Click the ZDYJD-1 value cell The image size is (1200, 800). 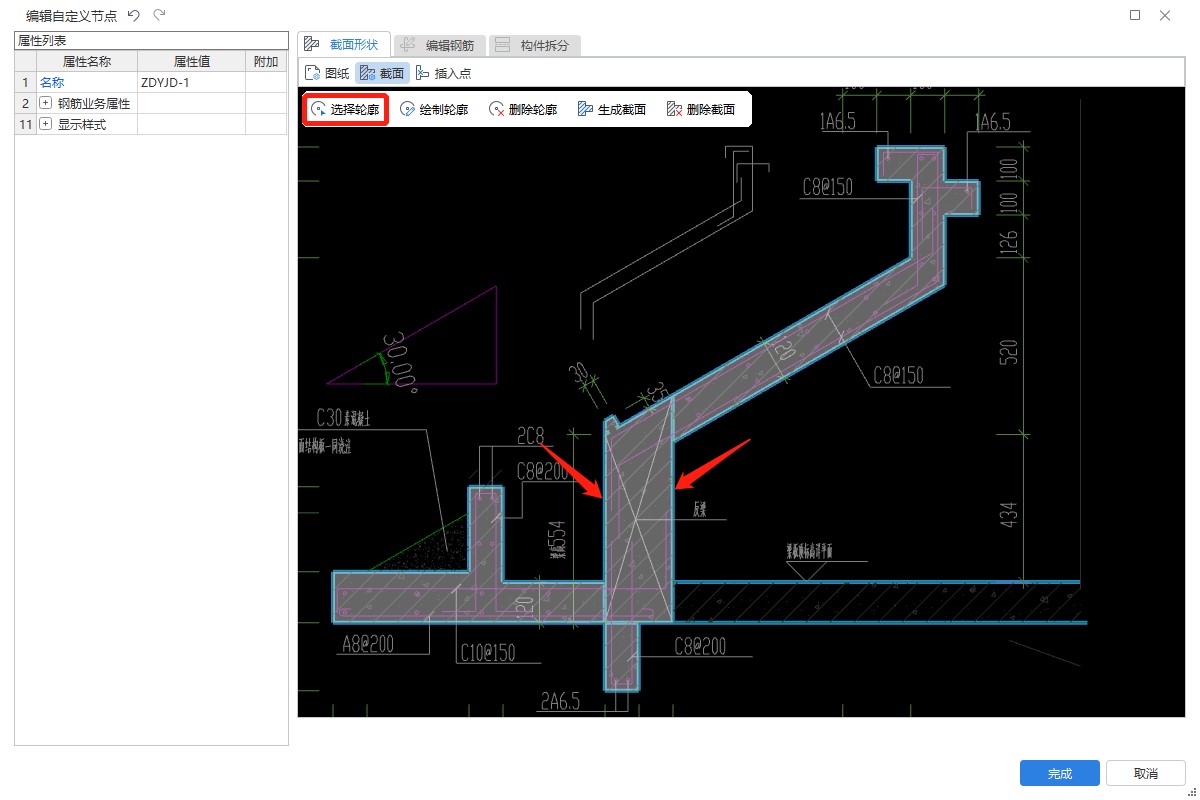pos(191,82)
